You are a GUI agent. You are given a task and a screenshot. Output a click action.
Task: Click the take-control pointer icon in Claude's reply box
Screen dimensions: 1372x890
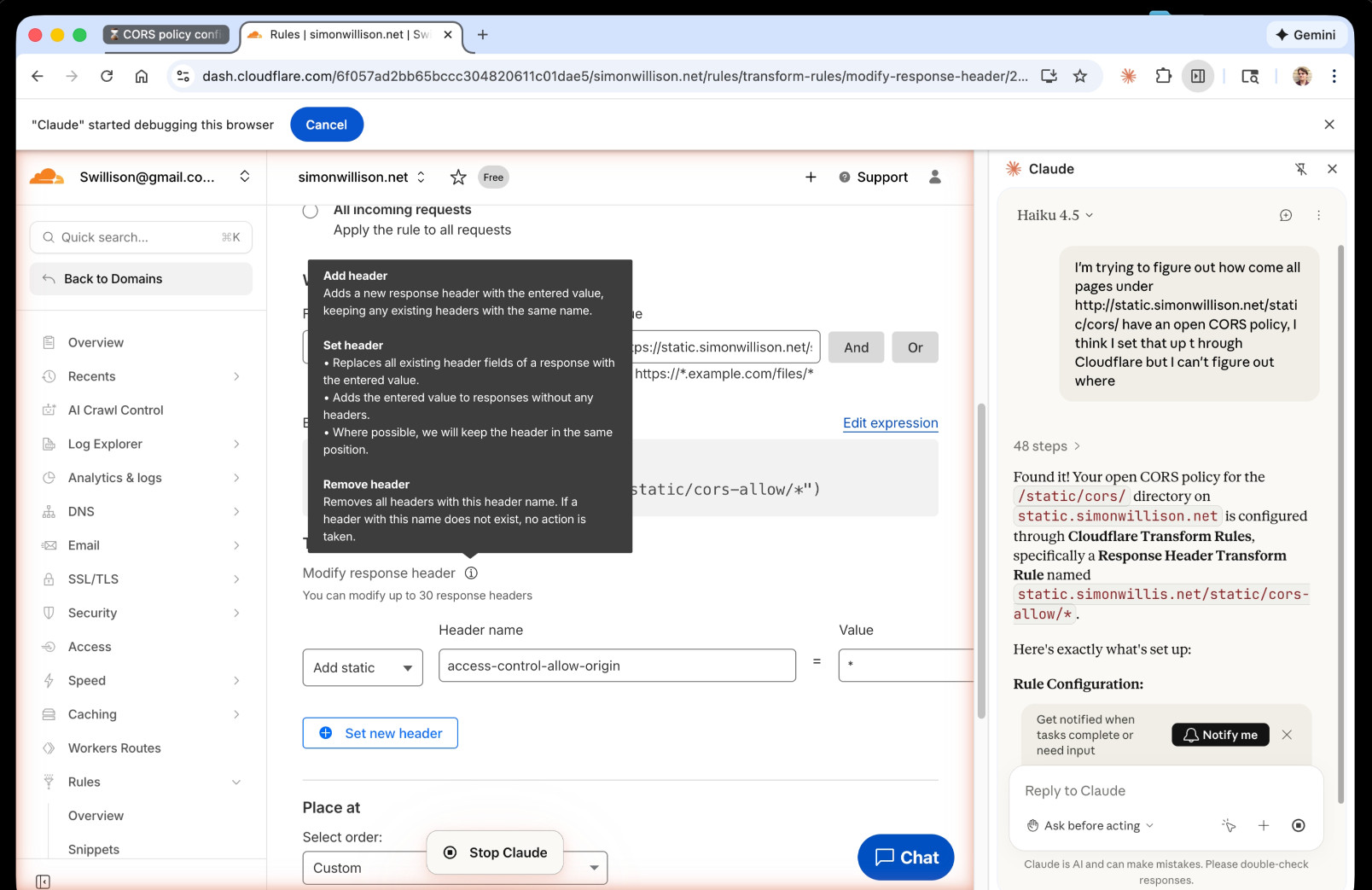click(x=1229, y=825)
